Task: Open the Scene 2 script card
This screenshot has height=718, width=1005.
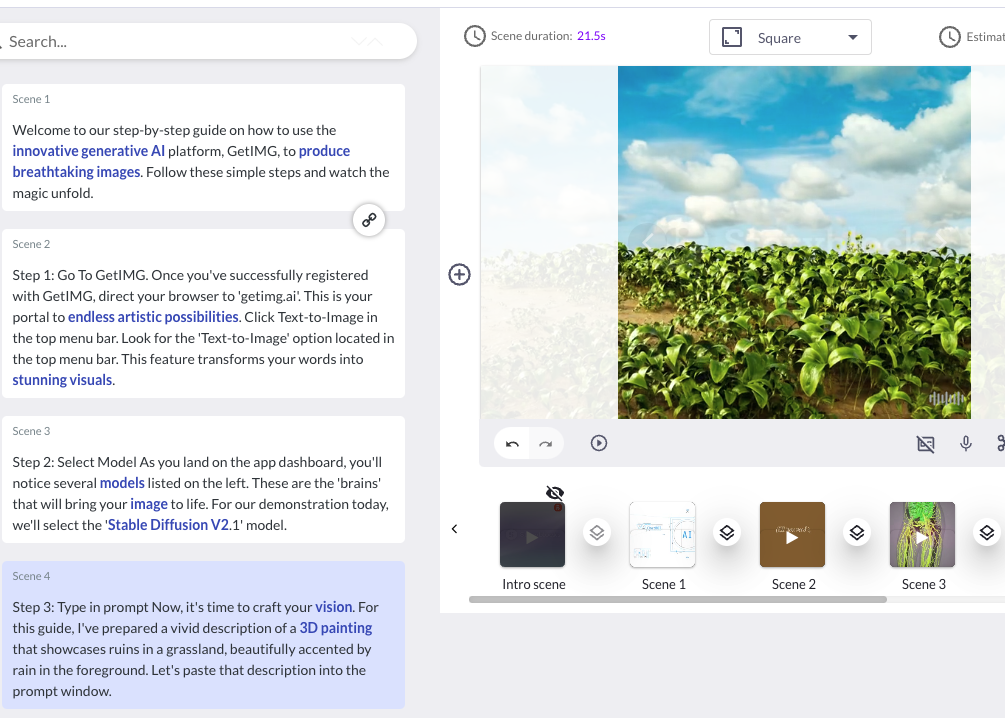Action: 203,313
